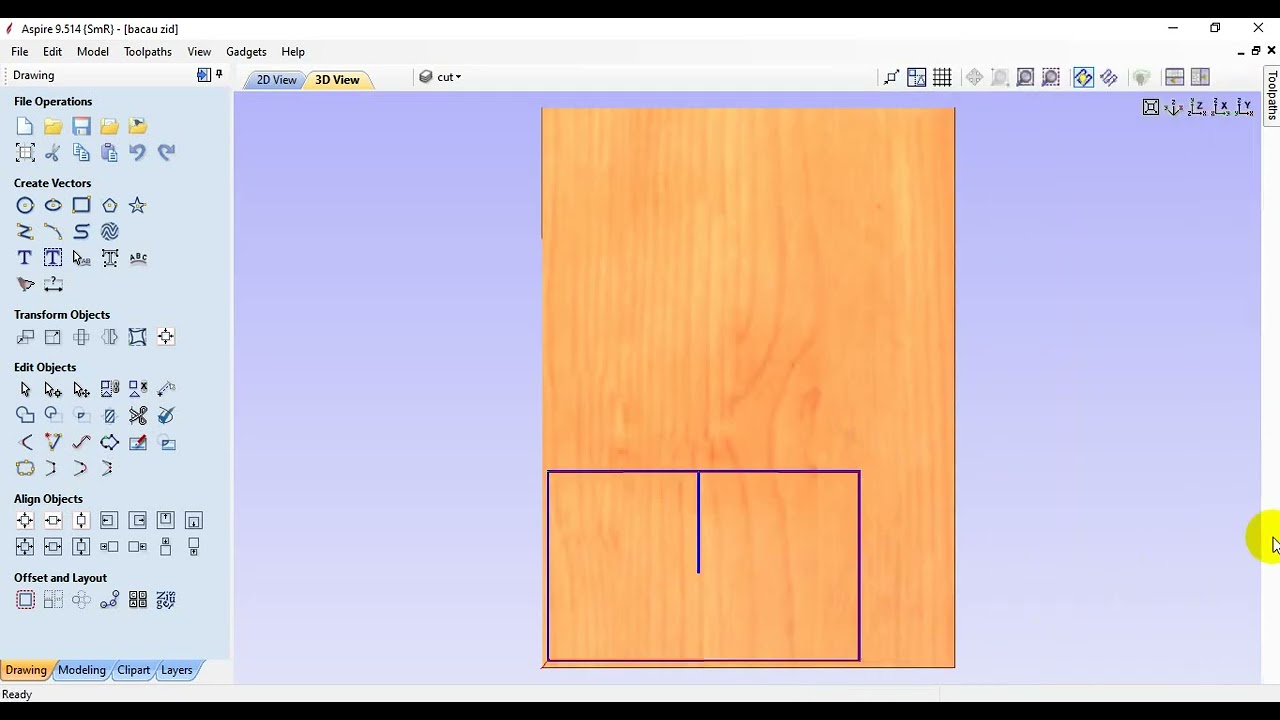Open the Move Objects transform tool

[25, 337]
